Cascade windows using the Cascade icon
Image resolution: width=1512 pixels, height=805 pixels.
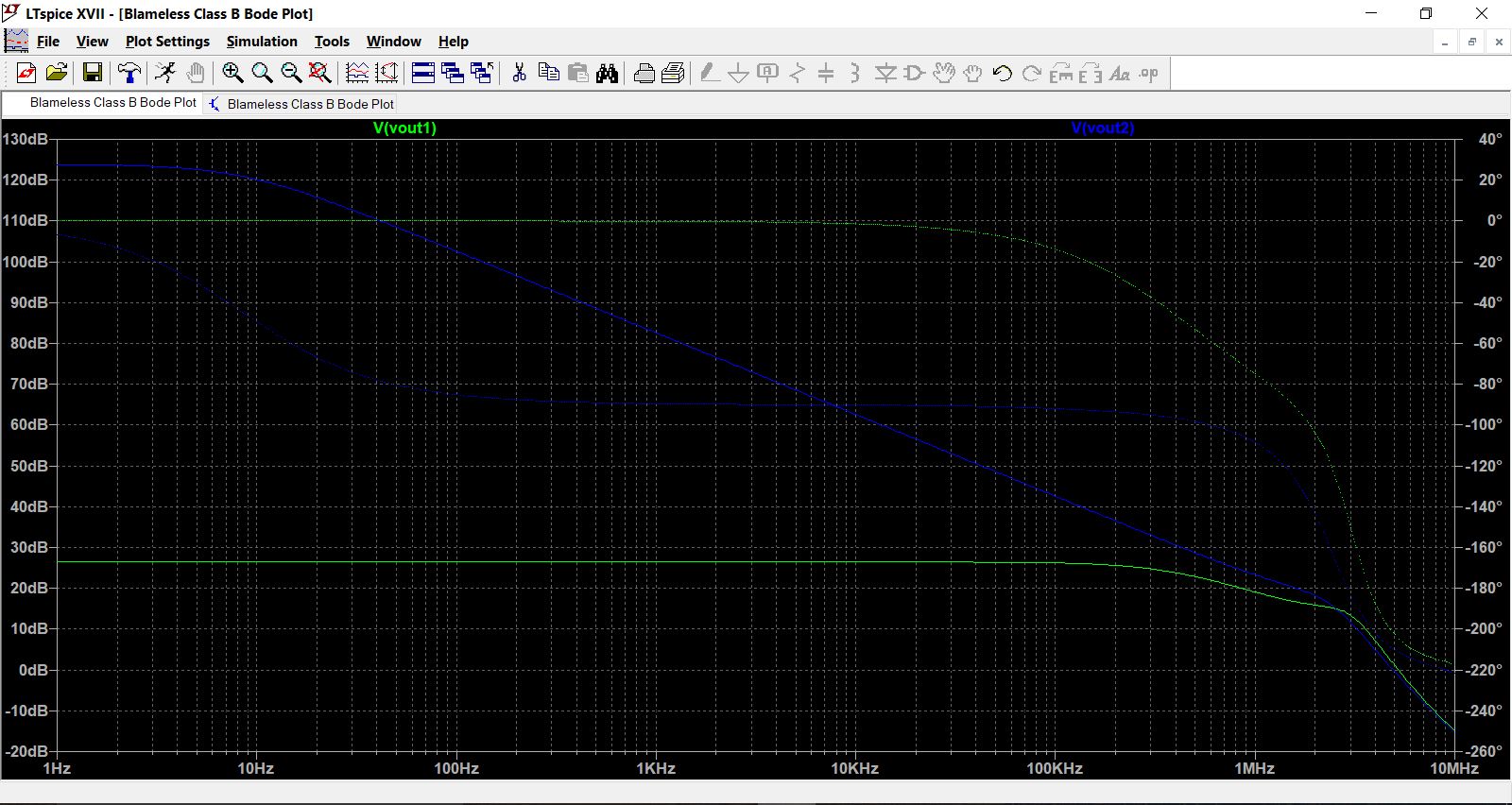(x=453, y=73)
